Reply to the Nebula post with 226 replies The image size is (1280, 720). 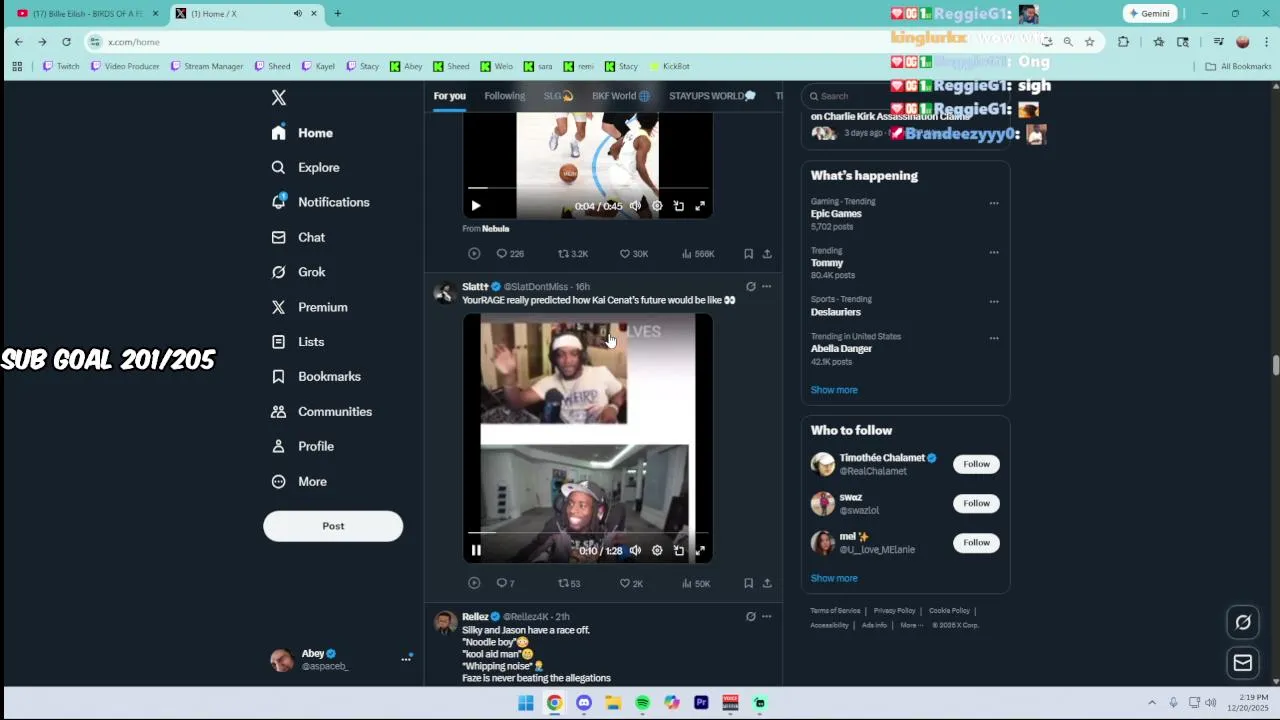pyautogui.click(x=510, y=254)
